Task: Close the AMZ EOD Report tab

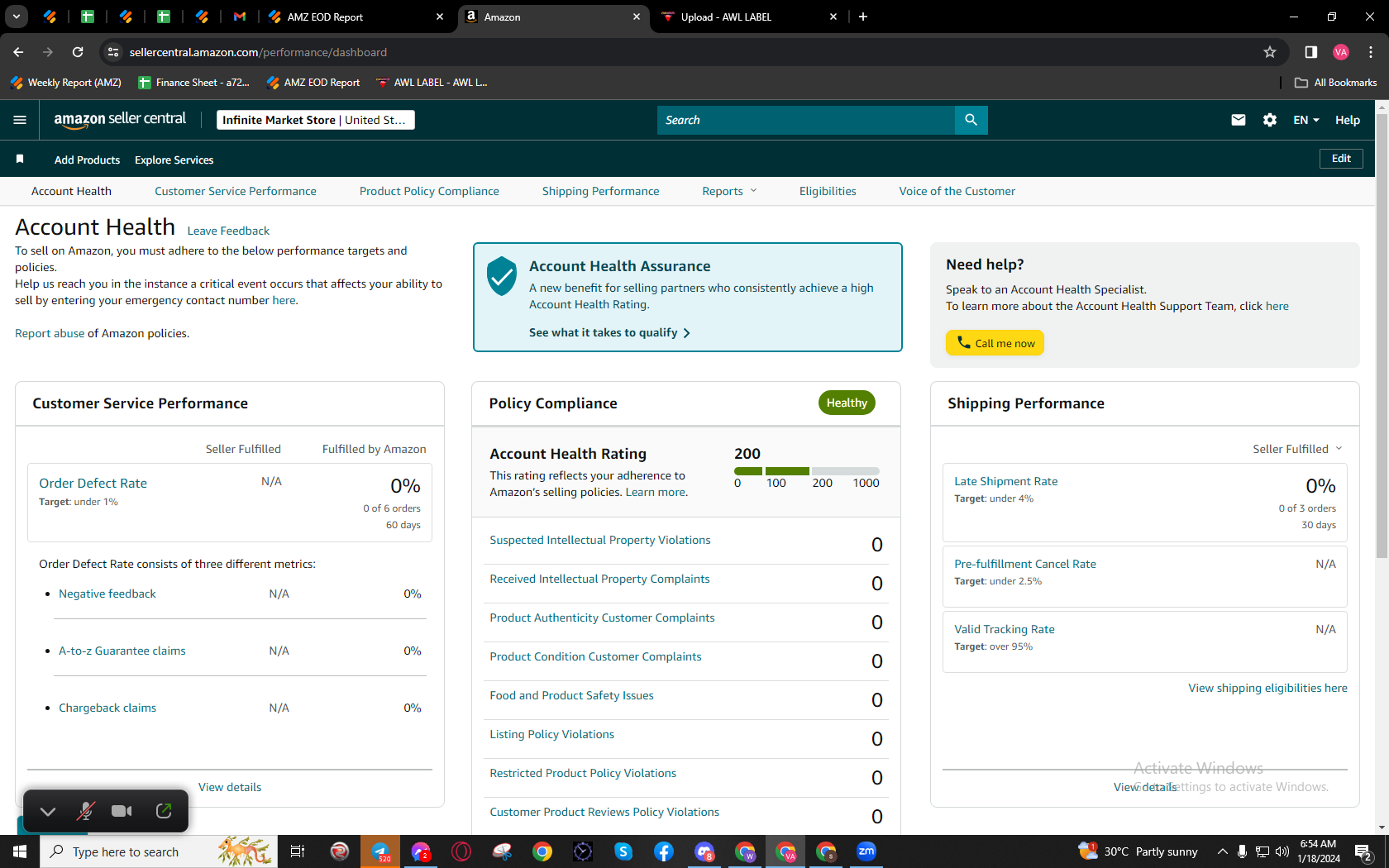Action: [x=440, y=17]
